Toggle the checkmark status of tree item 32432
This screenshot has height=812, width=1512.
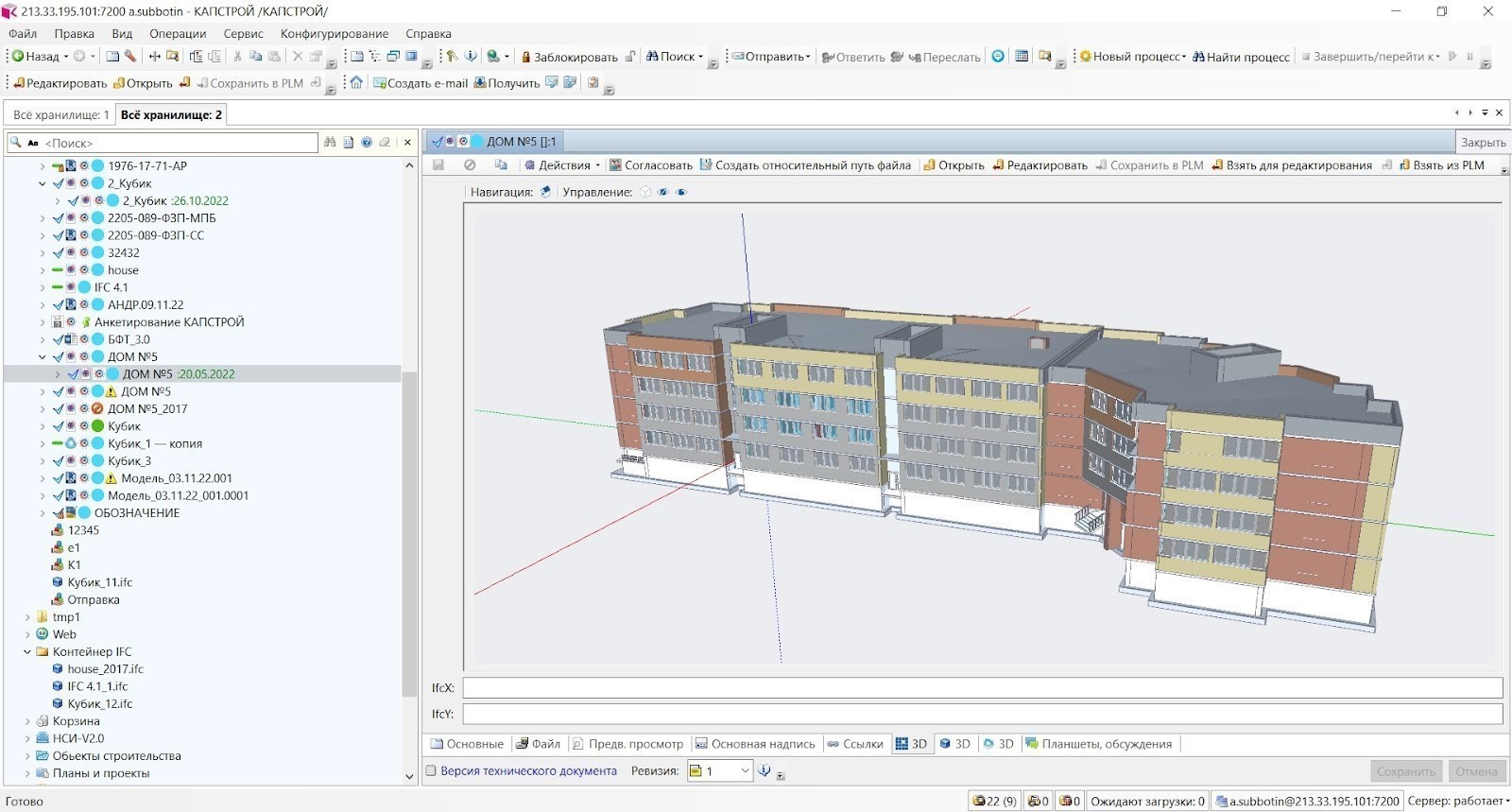(x=59, y=253)
